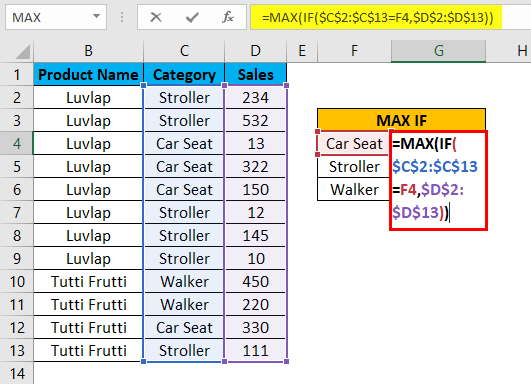
Task: Click Car Seat category in row 5
Action: [x=184, y=167]
